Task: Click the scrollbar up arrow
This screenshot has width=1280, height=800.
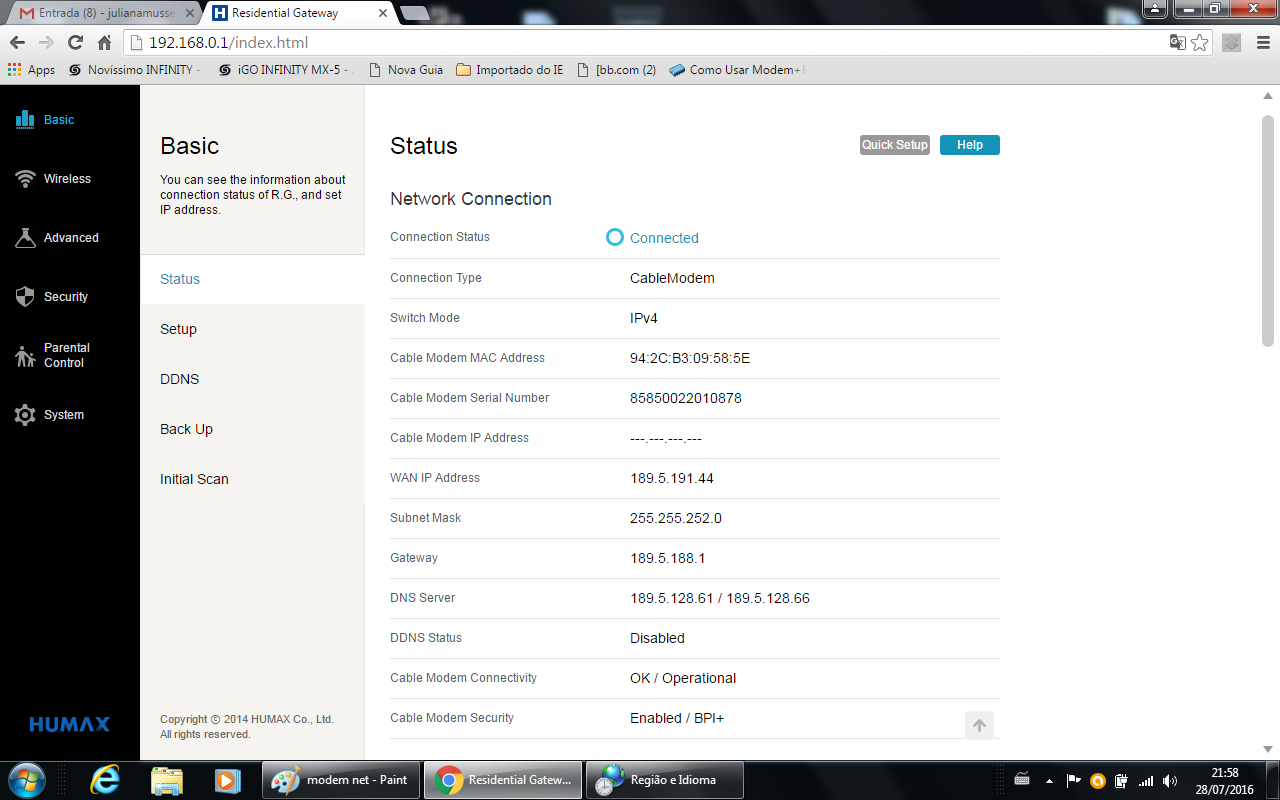Action: [1268, 94]
